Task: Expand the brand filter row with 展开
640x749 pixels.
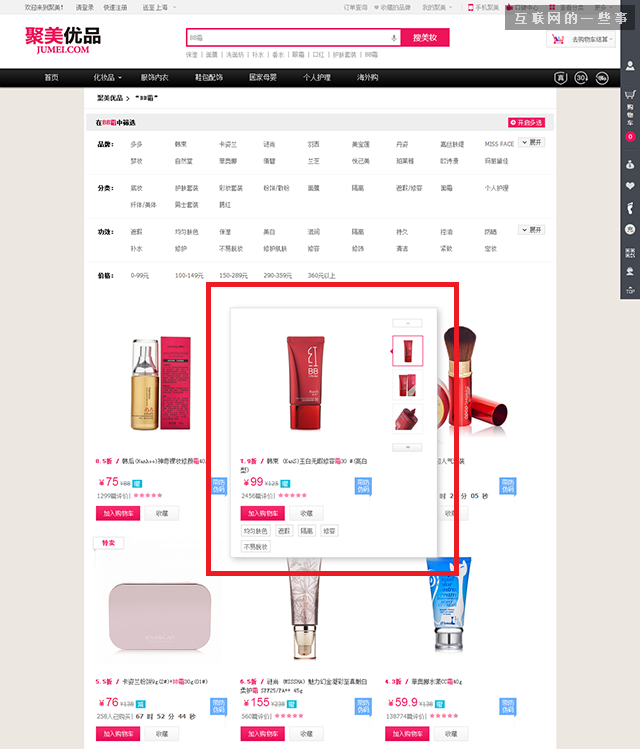Action: coord(531,143)
